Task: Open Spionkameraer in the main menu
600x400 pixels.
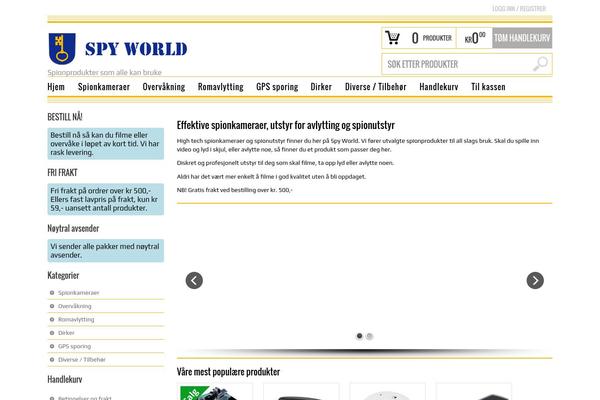Action: (104, 87)
